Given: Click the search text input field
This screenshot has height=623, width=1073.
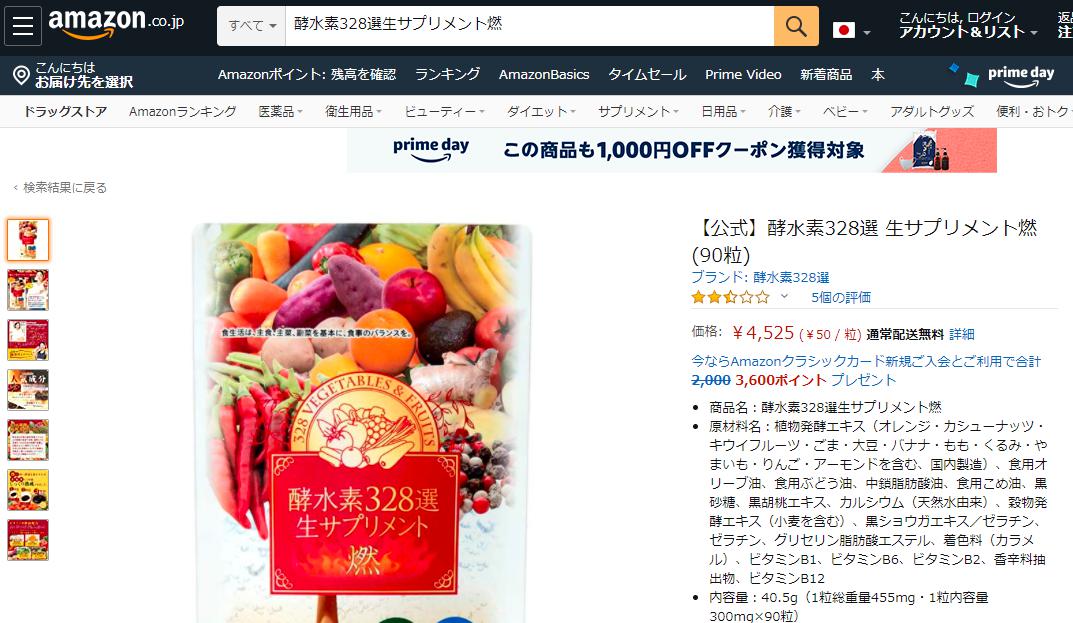Looking at the screenshot, I should pos(529,26).
